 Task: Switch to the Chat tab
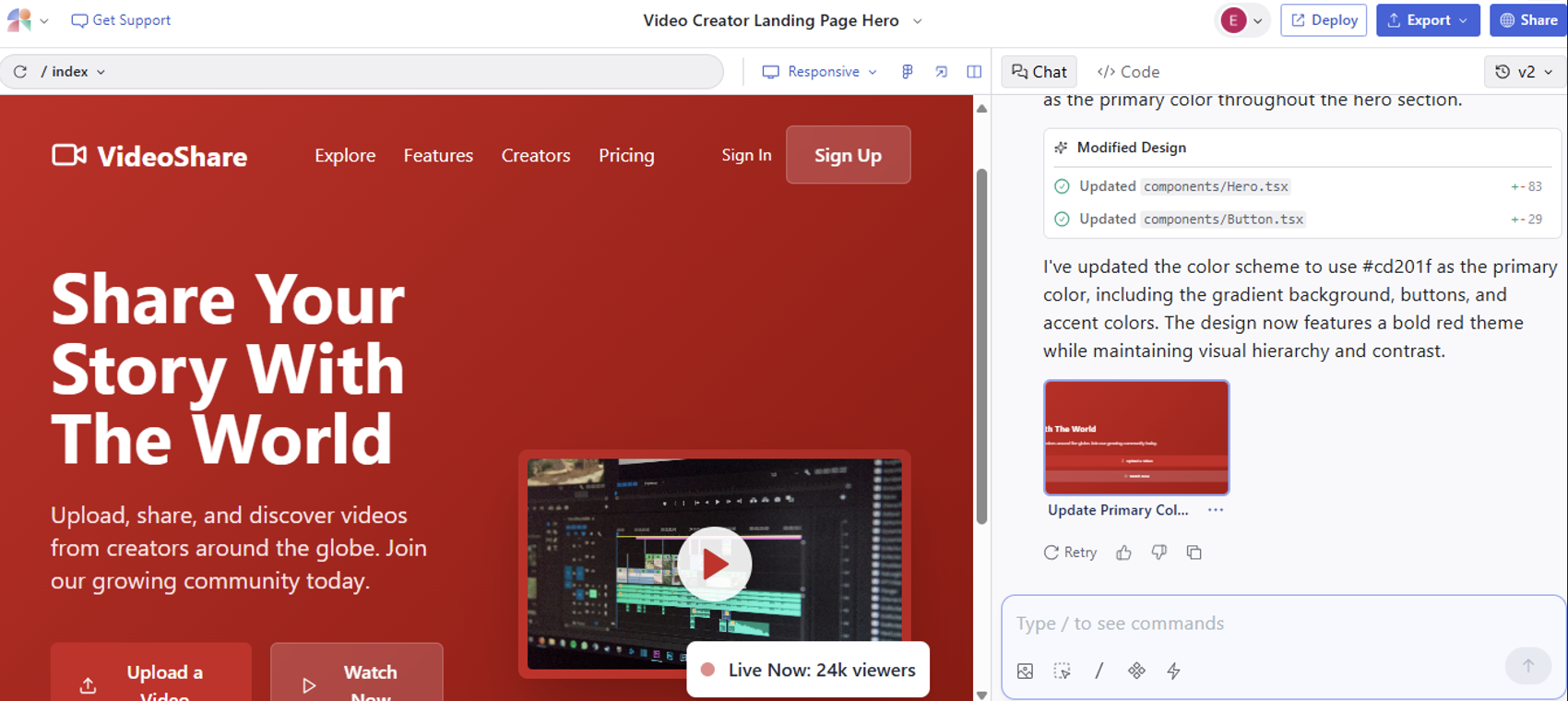[1039, 72]
